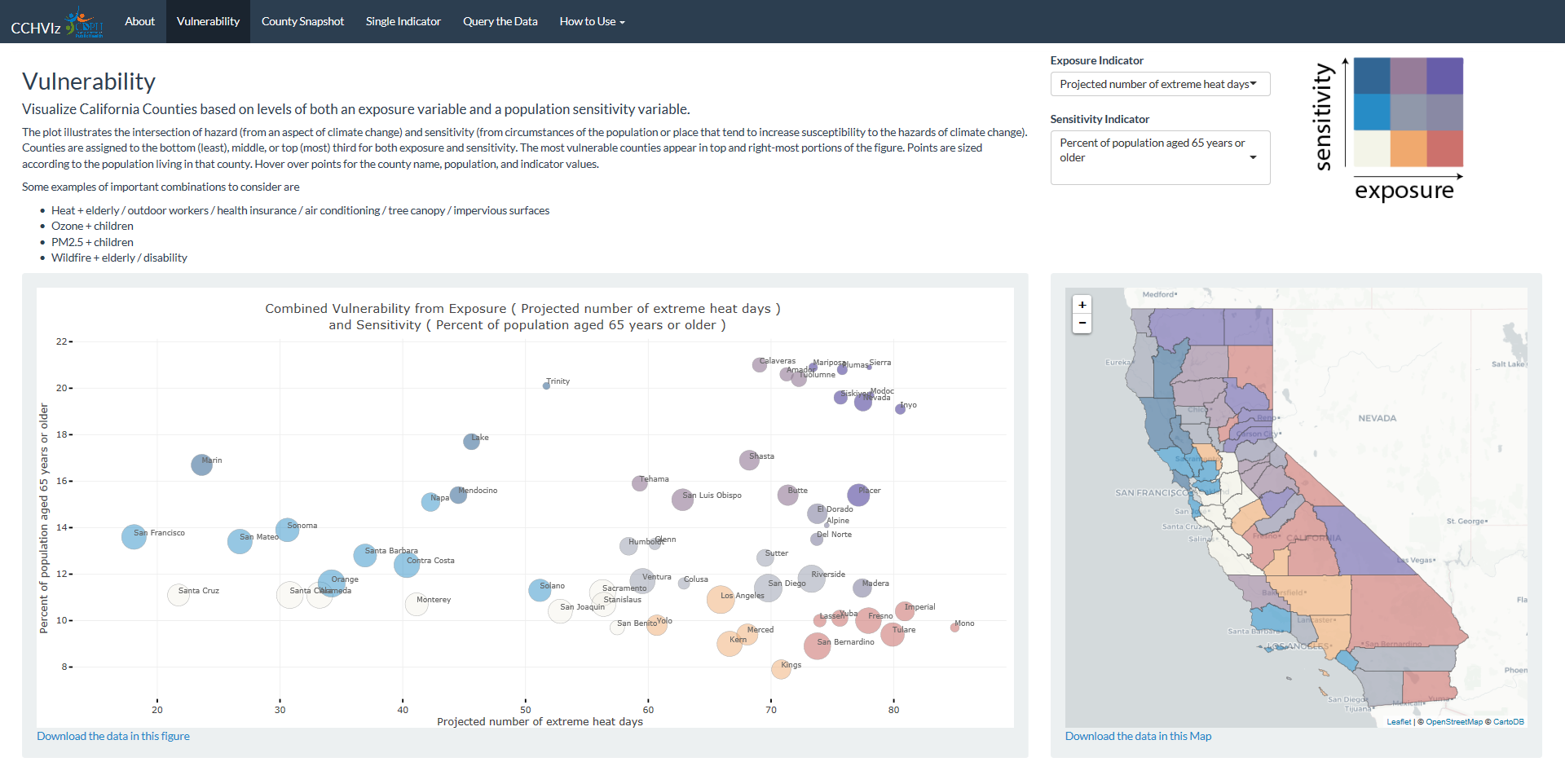Open the Query the Data tab
Screen dimensions: 1565x784
(500, 21)
